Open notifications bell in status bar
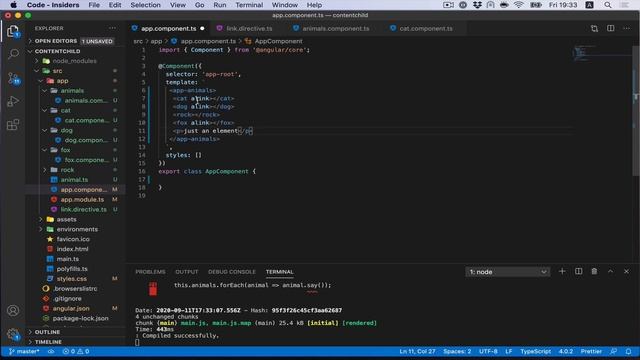 (628, 351)
